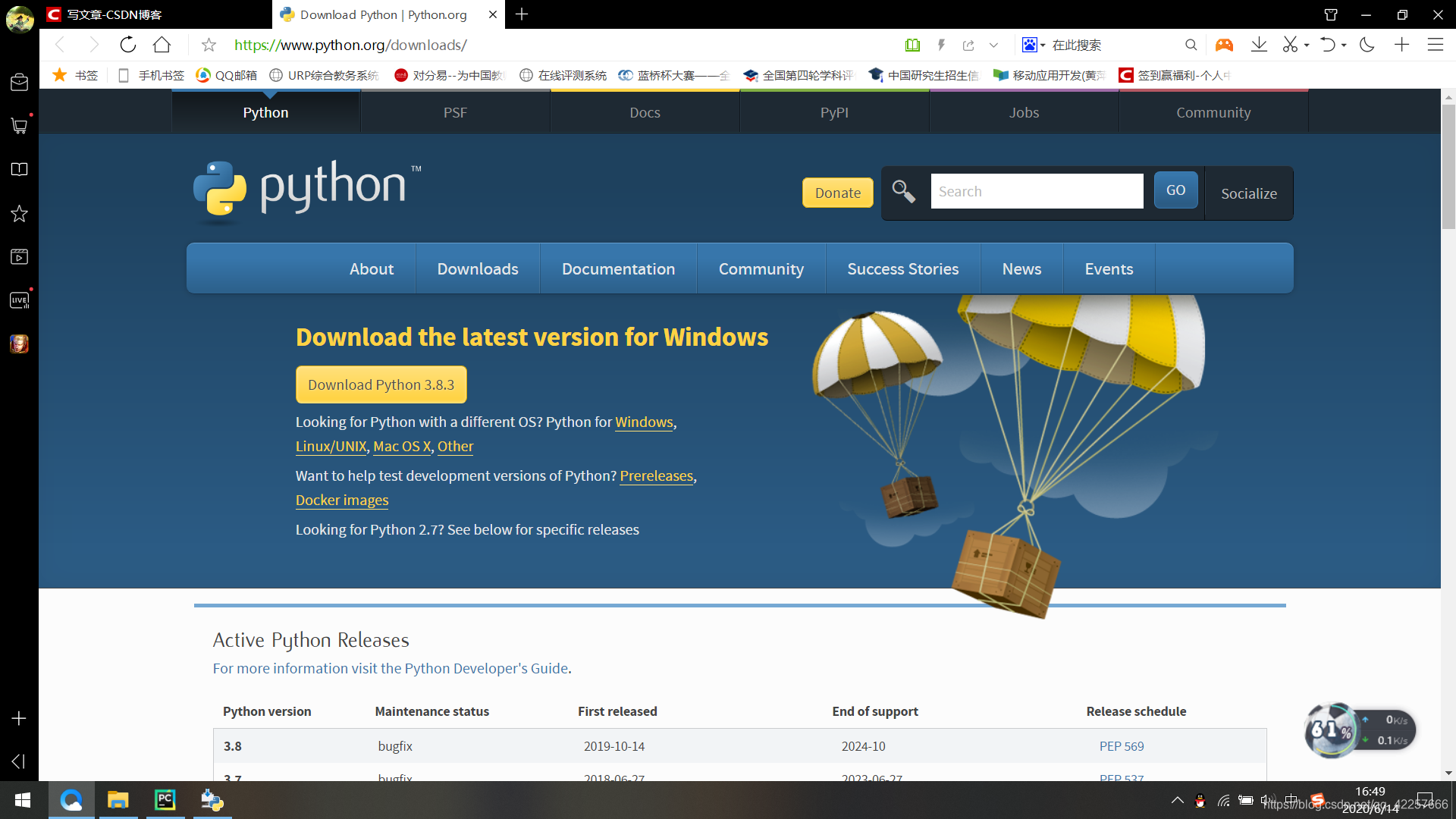This screenshot has width=1456, height=819.
Task: Click the share icon in the address bar
Action: pos(968,45)
